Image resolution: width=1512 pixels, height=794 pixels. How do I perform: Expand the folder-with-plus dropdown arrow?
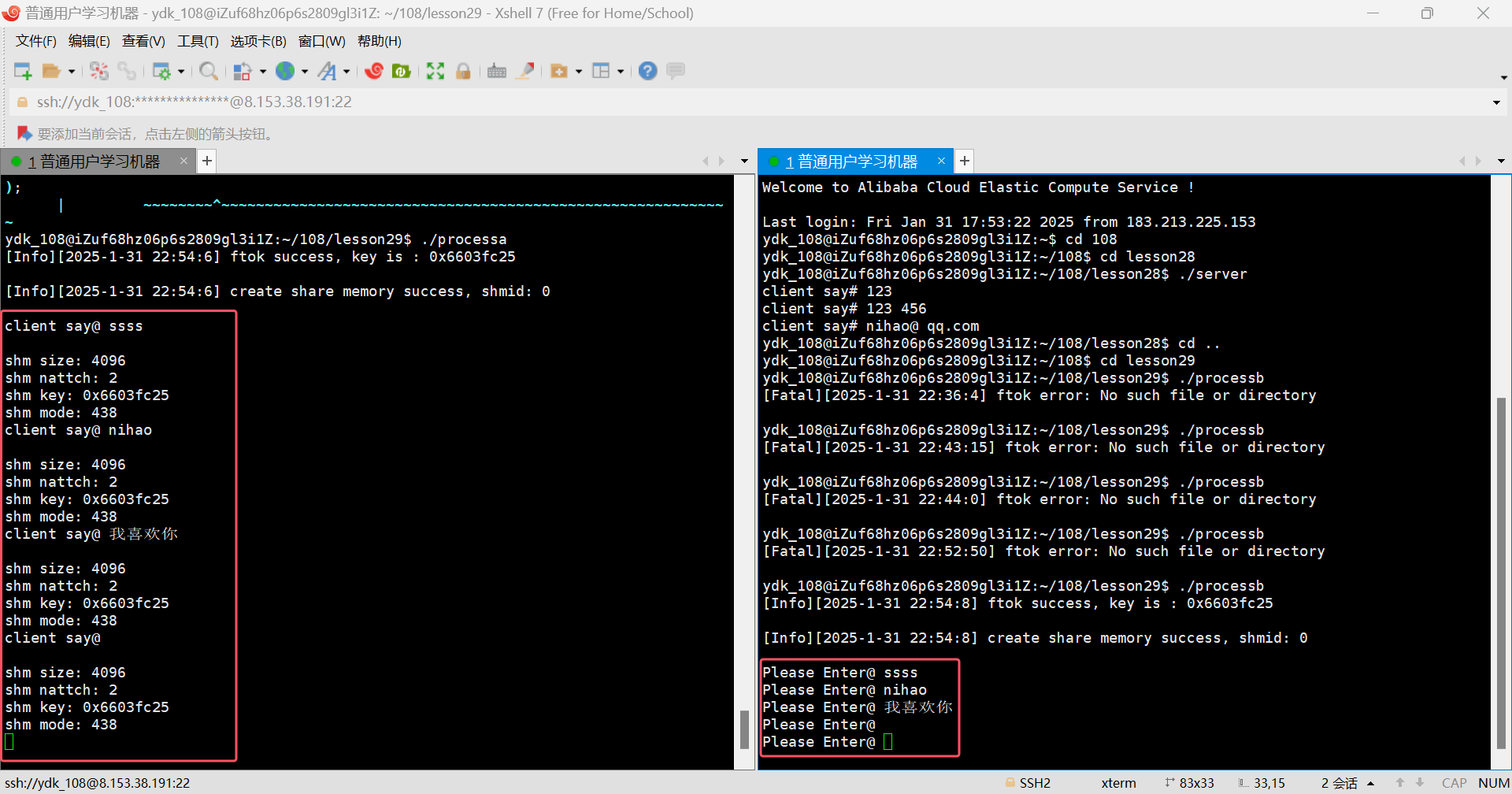pyautogui.click(x=579, y=72)
